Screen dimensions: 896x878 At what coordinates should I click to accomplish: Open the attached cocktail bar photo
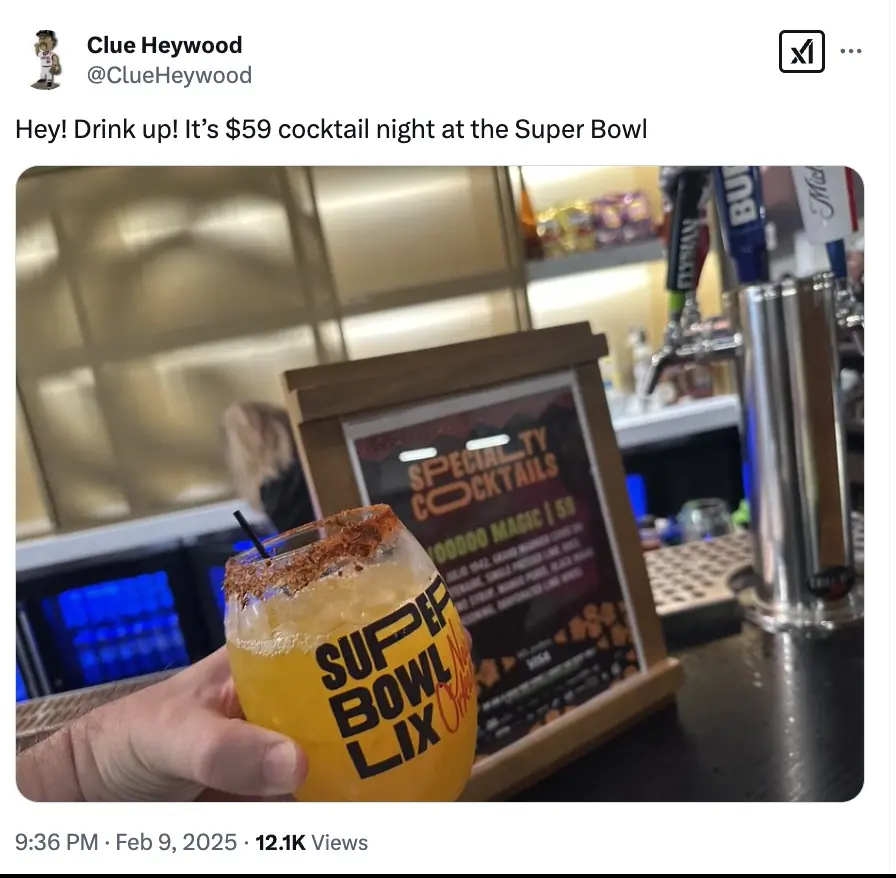439,484
